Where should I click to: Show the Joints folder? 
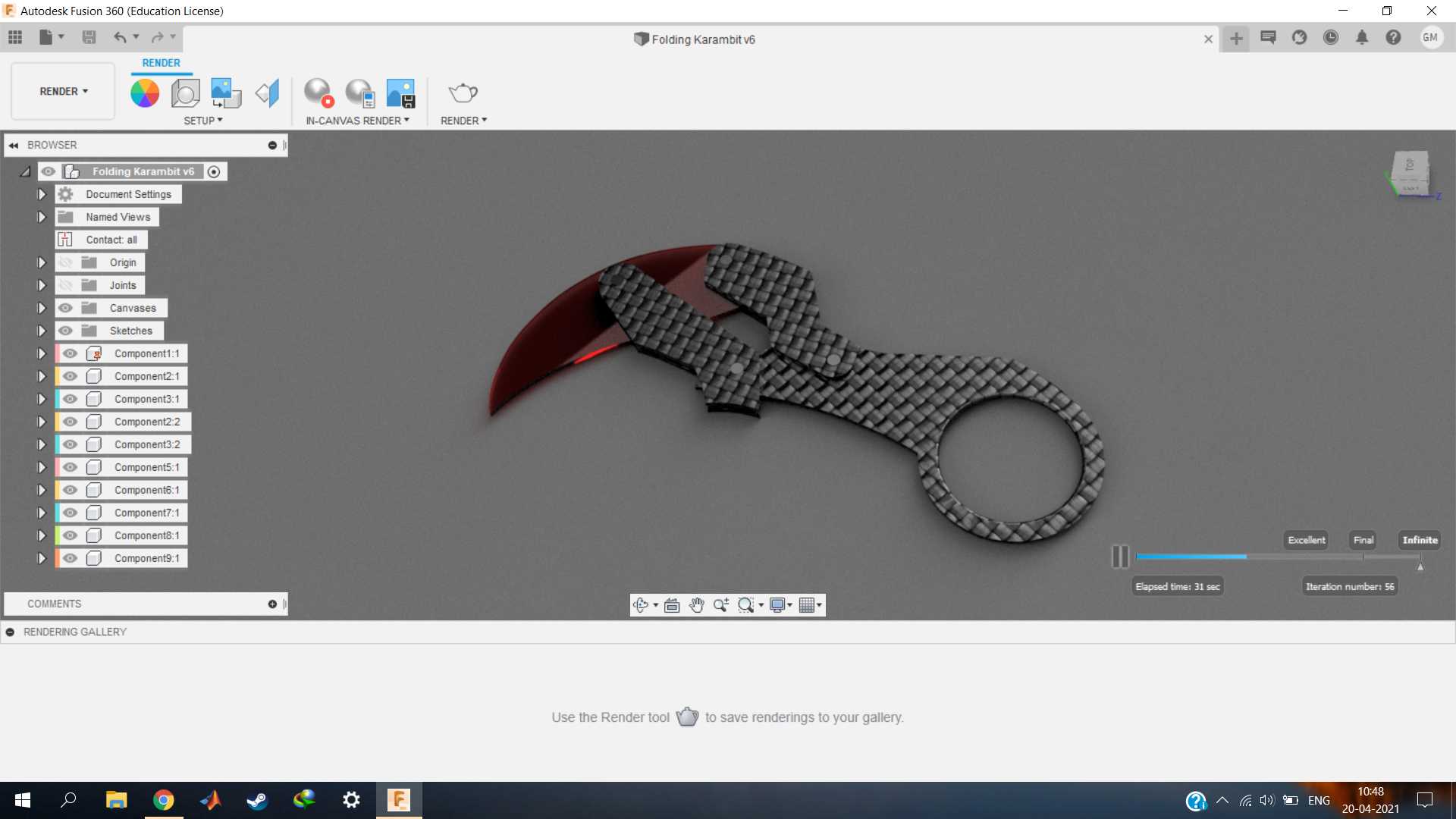coord(66,285)
